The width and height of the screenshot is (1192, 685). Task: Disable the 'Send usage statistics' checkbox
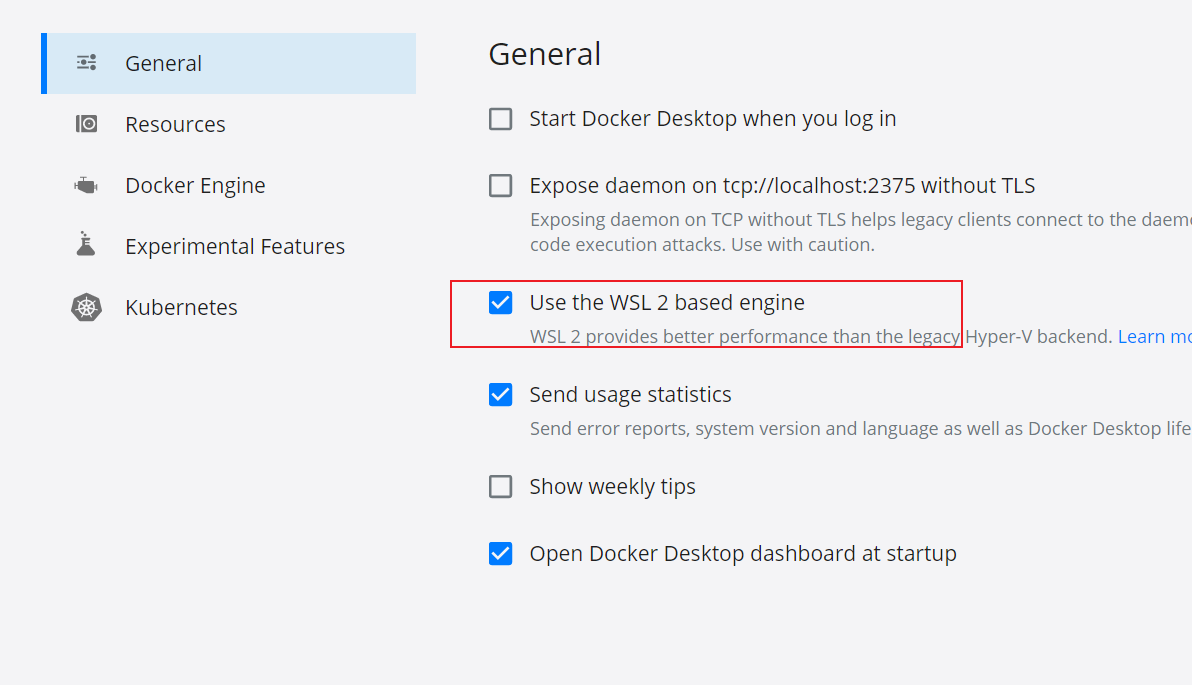point(500,395)
